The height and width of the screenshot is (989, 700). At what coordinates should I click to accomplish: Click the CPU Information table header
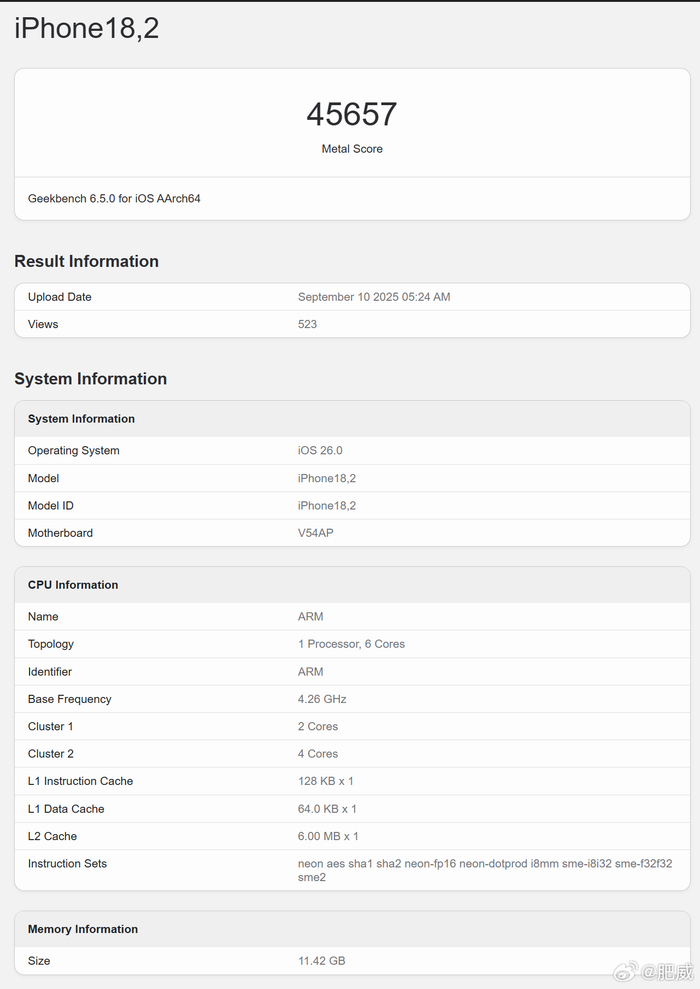pos(73,585)
